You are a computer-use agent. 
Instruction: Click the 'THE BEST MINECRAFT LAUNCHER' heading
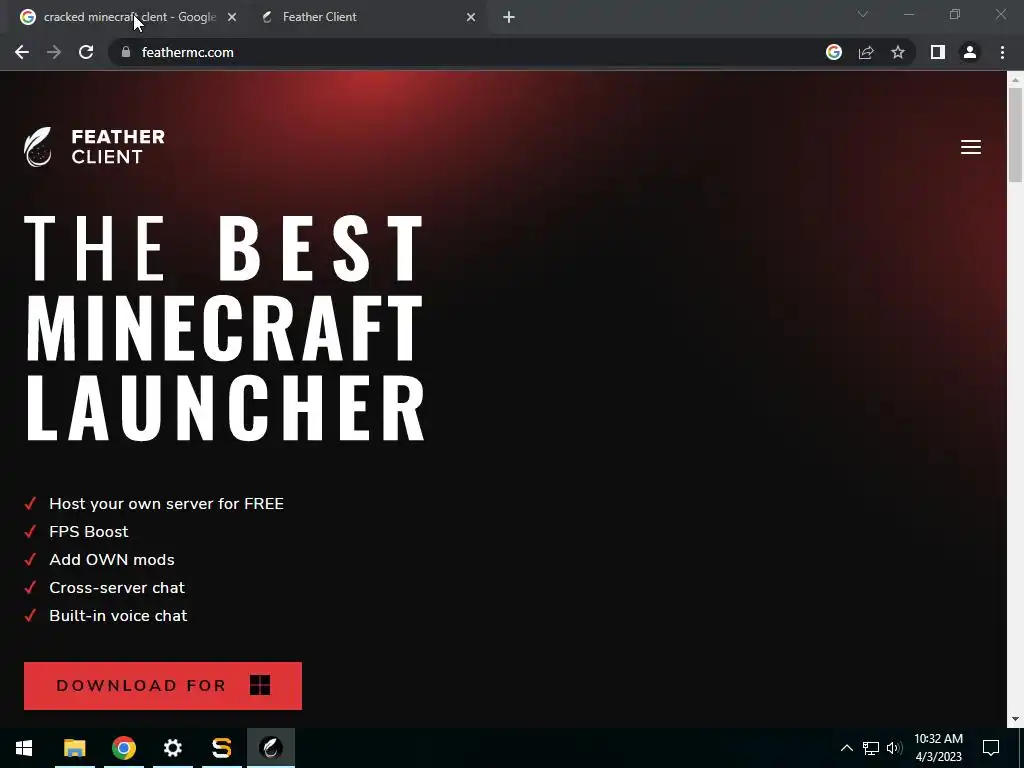click(225, 328)
